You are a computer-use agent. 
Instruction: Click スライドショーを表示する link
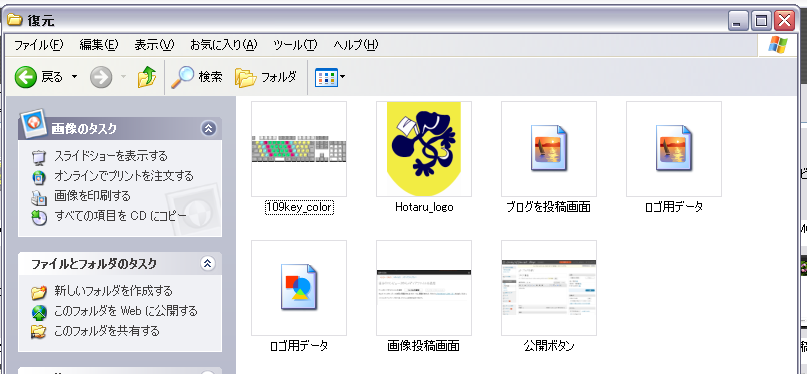[x=111, y=155]
